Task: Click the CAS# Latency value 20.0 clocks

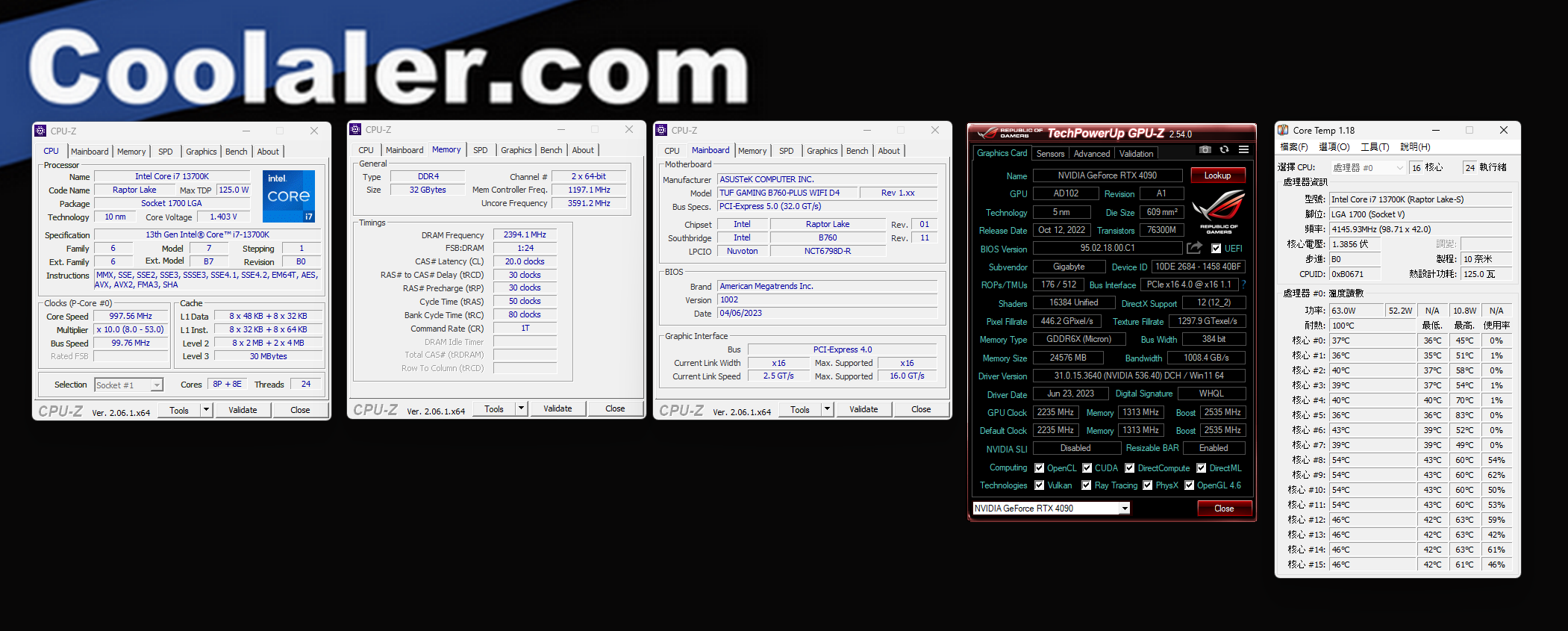Action: 525,261
